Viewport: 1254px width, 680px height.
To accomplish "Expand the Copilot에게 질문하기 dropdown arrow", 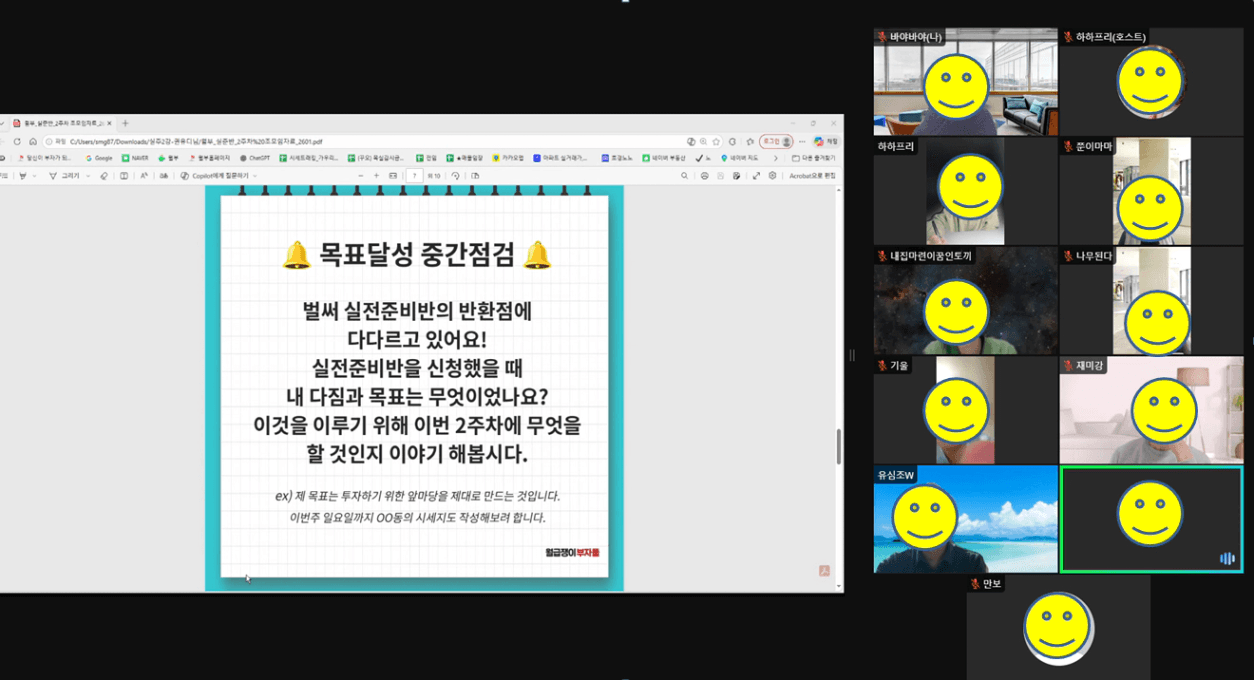I will 255,176.
